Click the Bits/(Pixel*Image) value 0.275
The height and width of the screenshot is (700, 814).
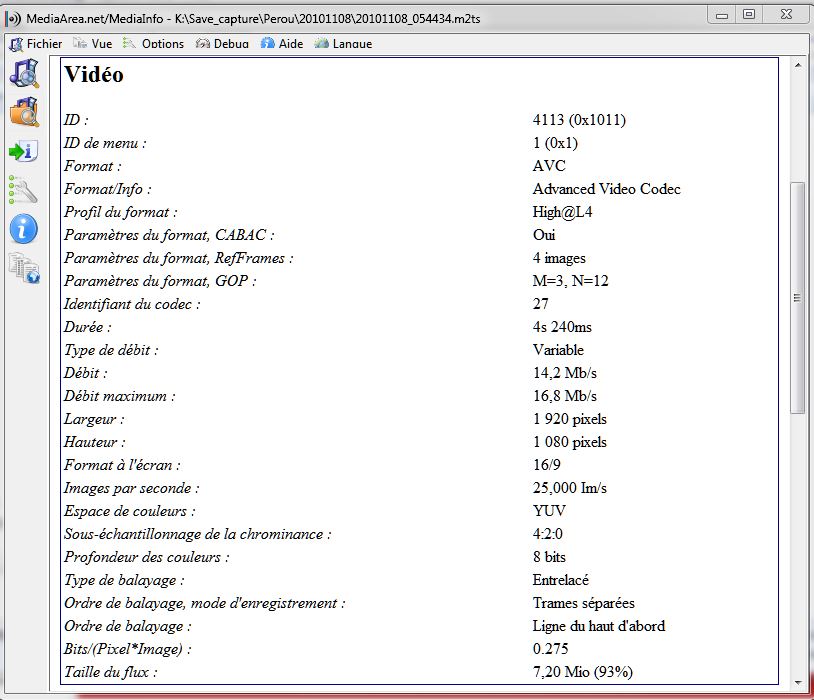click(x=550, y=649)
